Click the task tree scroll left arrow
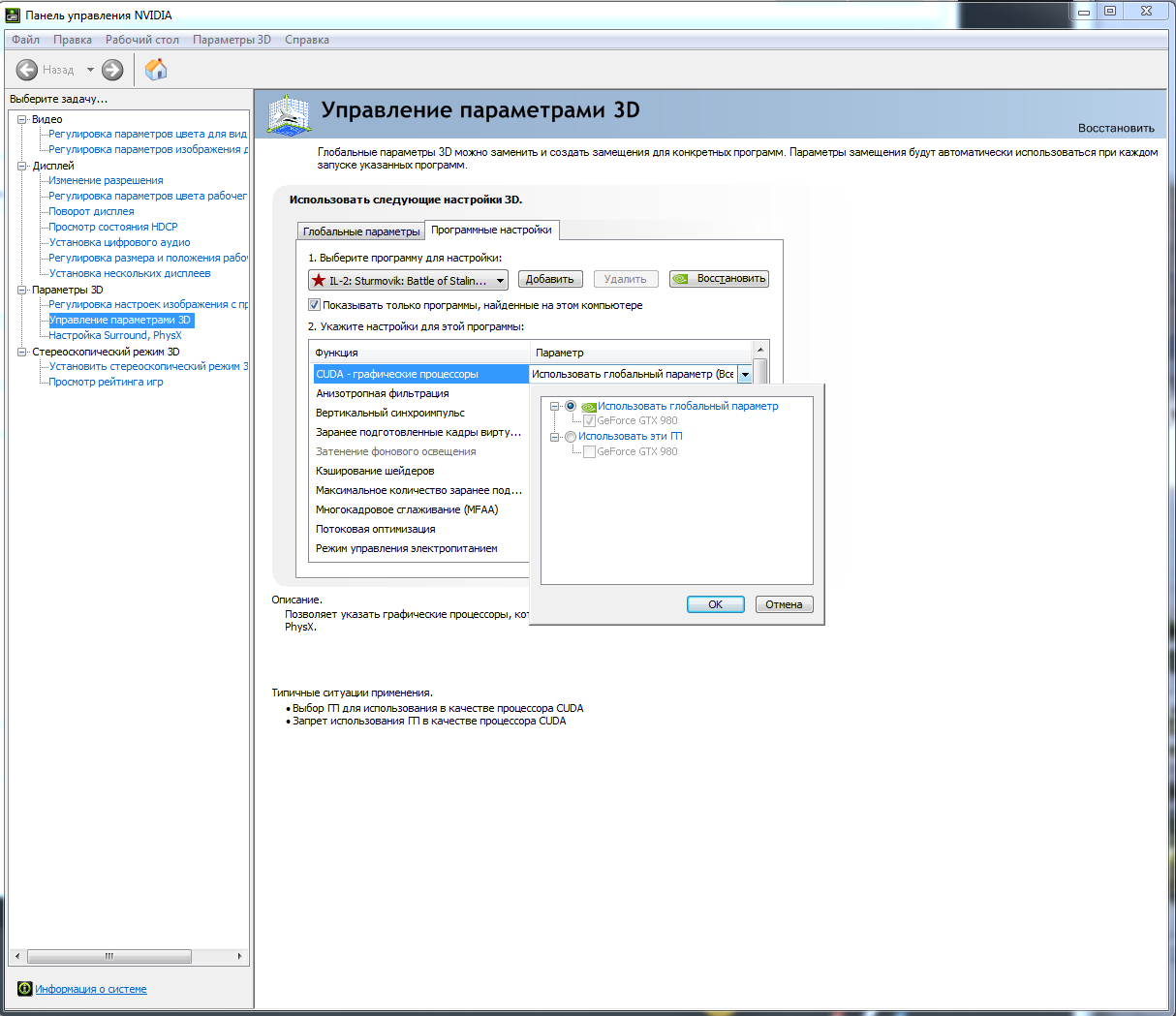Viewport: 1176px width, 1016px height. (16, 956)
